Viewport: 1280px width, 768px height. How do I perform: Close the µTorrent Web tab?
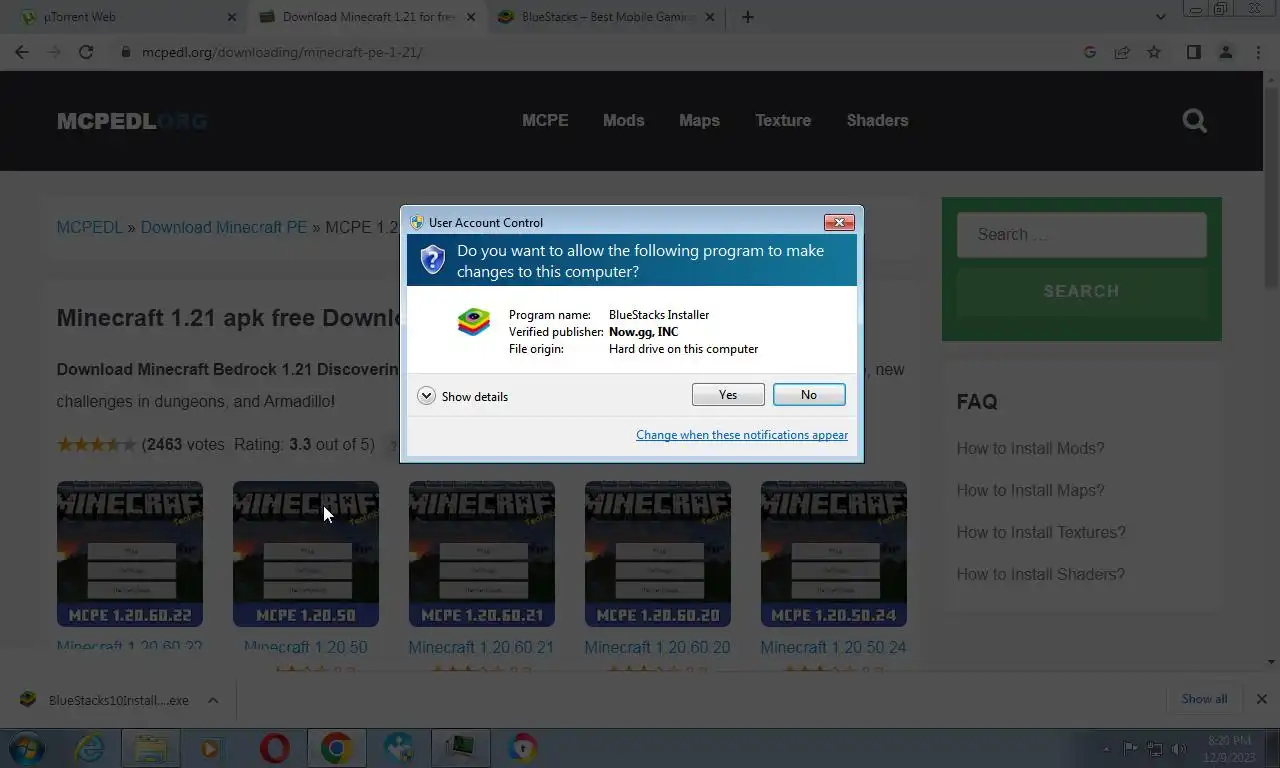(232, 17)
